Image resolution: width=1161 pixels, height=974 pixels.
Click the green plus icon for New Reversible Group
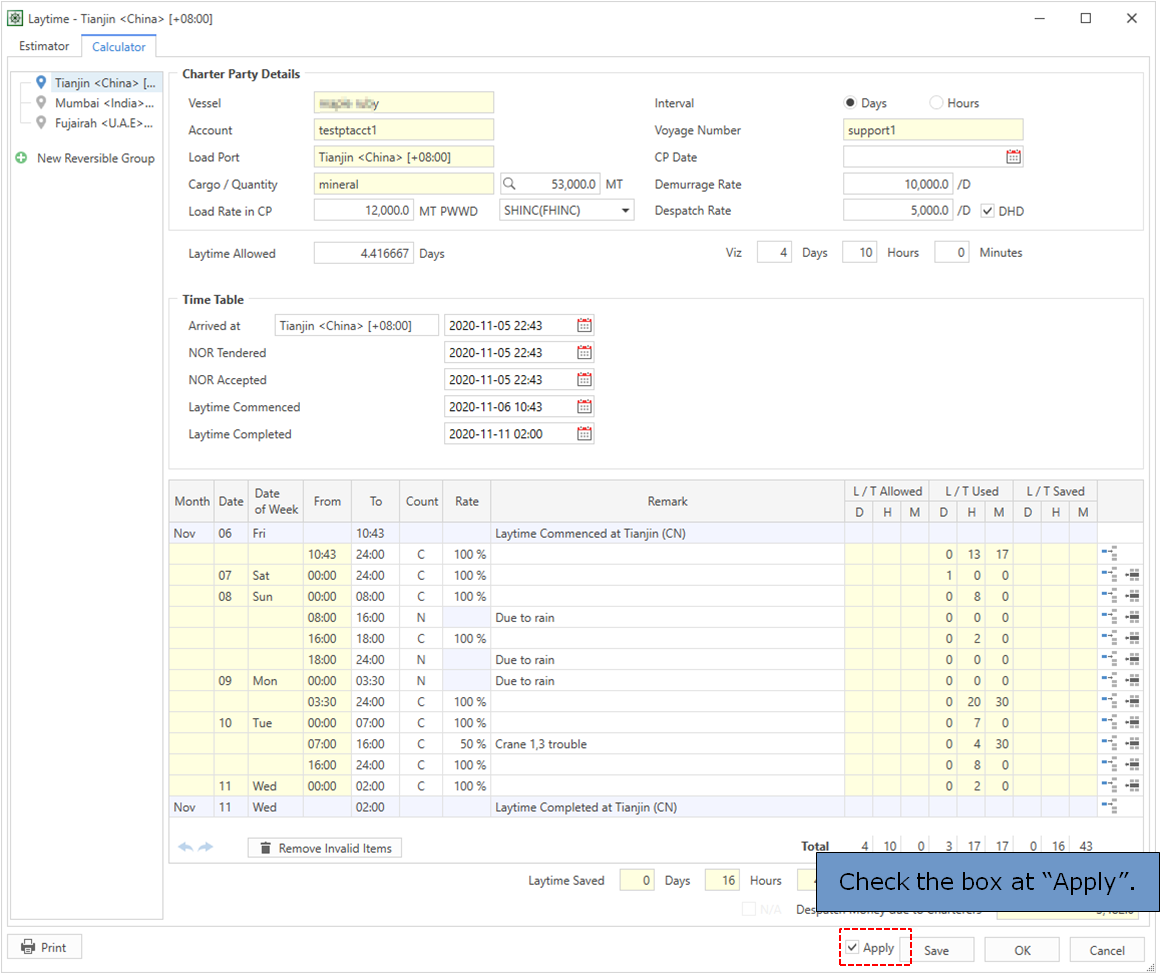click(21, 158)
